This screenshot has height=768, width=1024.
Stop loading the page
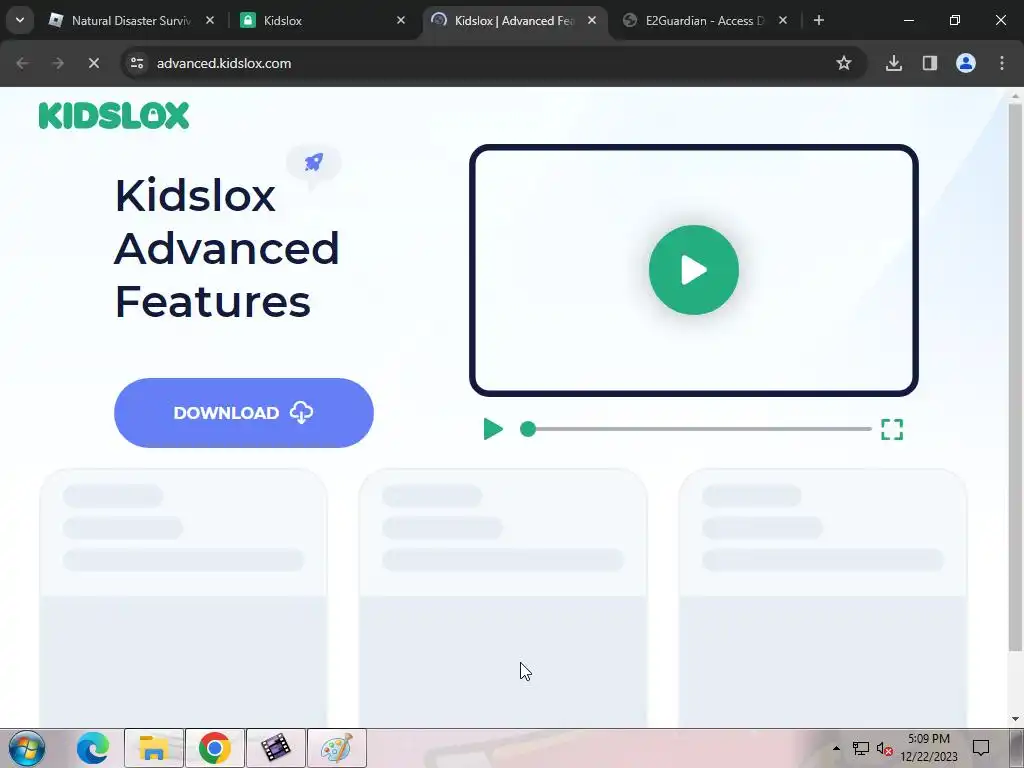point(94,63)
